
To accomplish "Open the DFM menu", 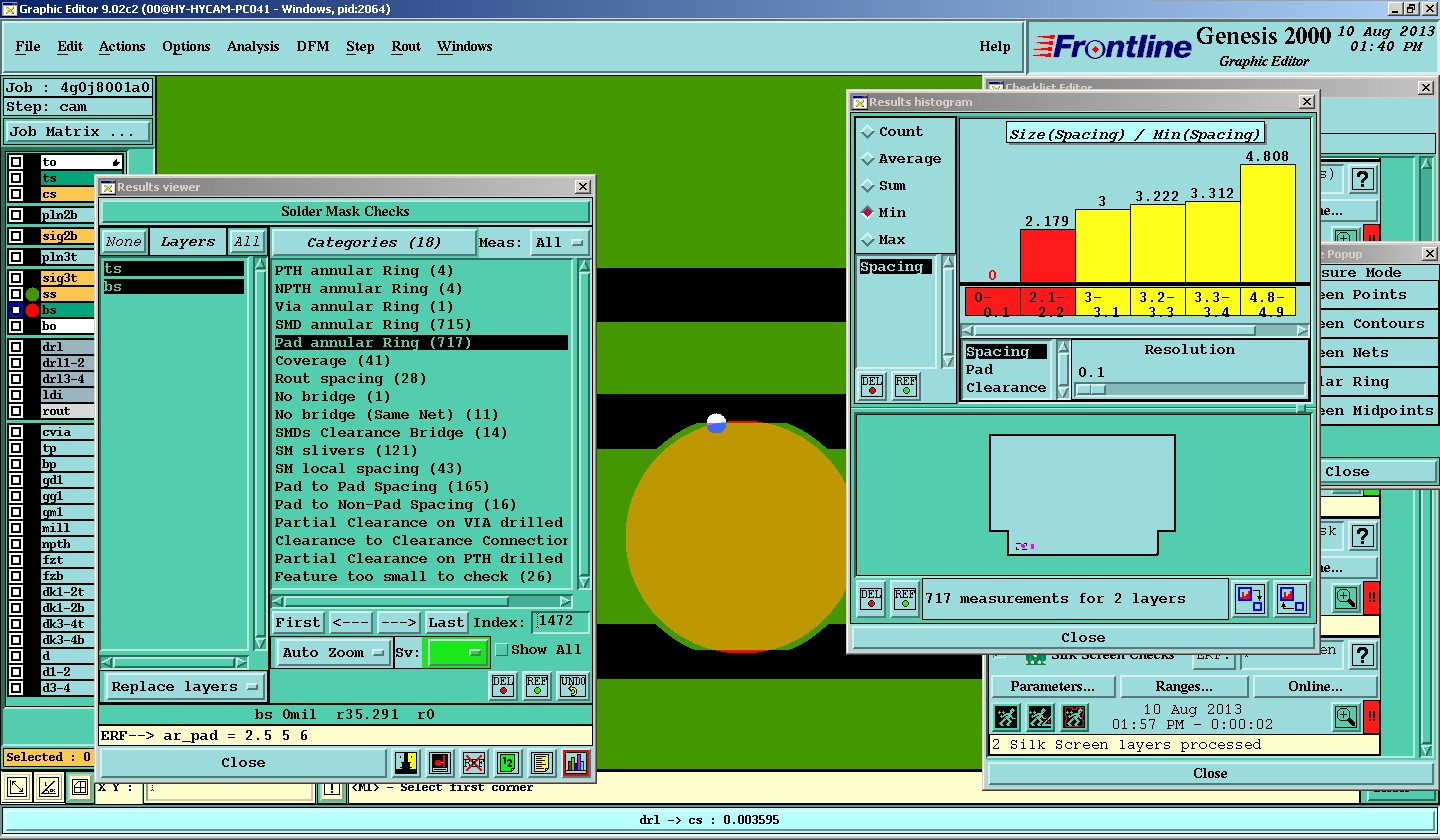I will click(312, 47).
